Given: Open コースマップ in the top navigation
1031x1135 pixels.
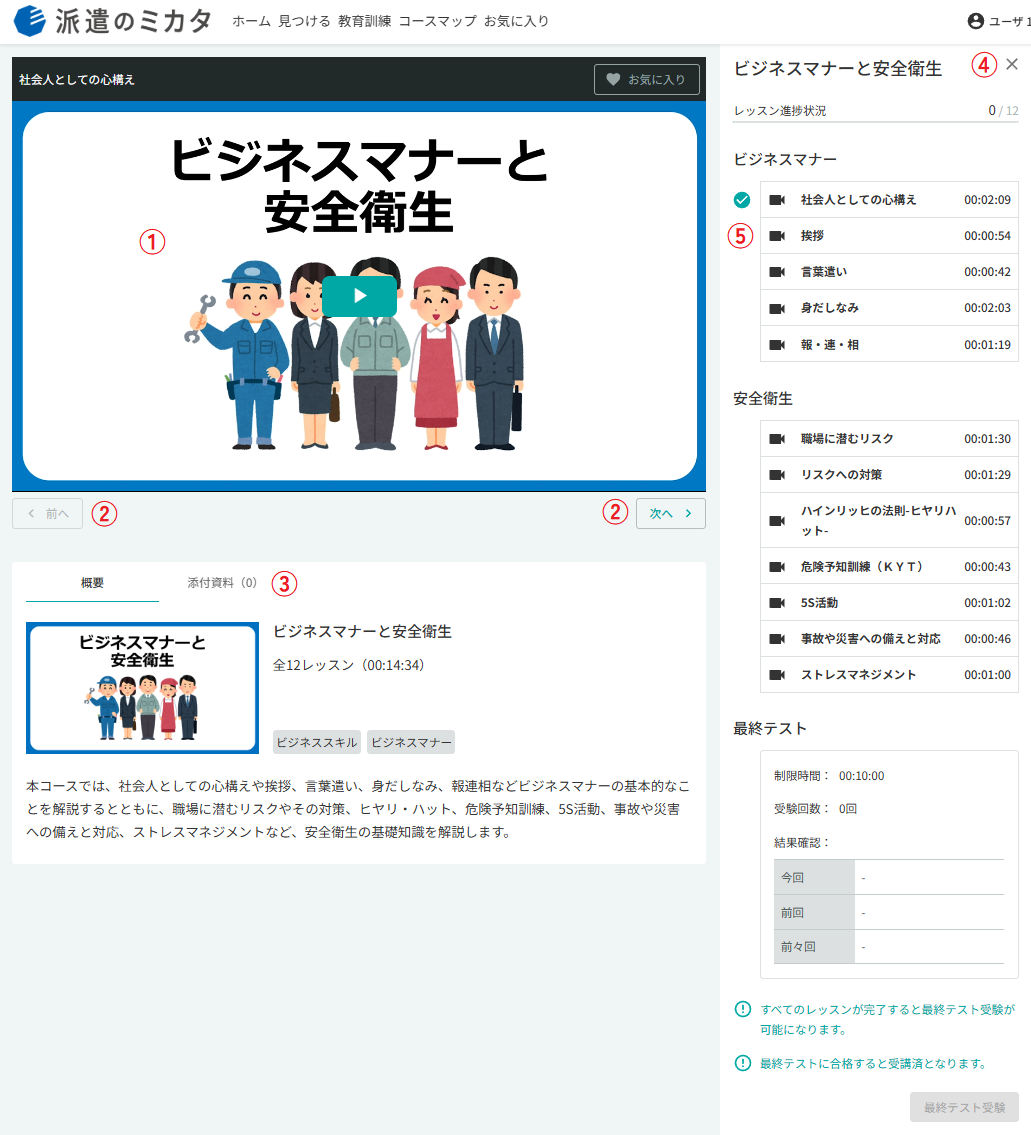Looking at the screenshot, I should click(x=437, y=21).
